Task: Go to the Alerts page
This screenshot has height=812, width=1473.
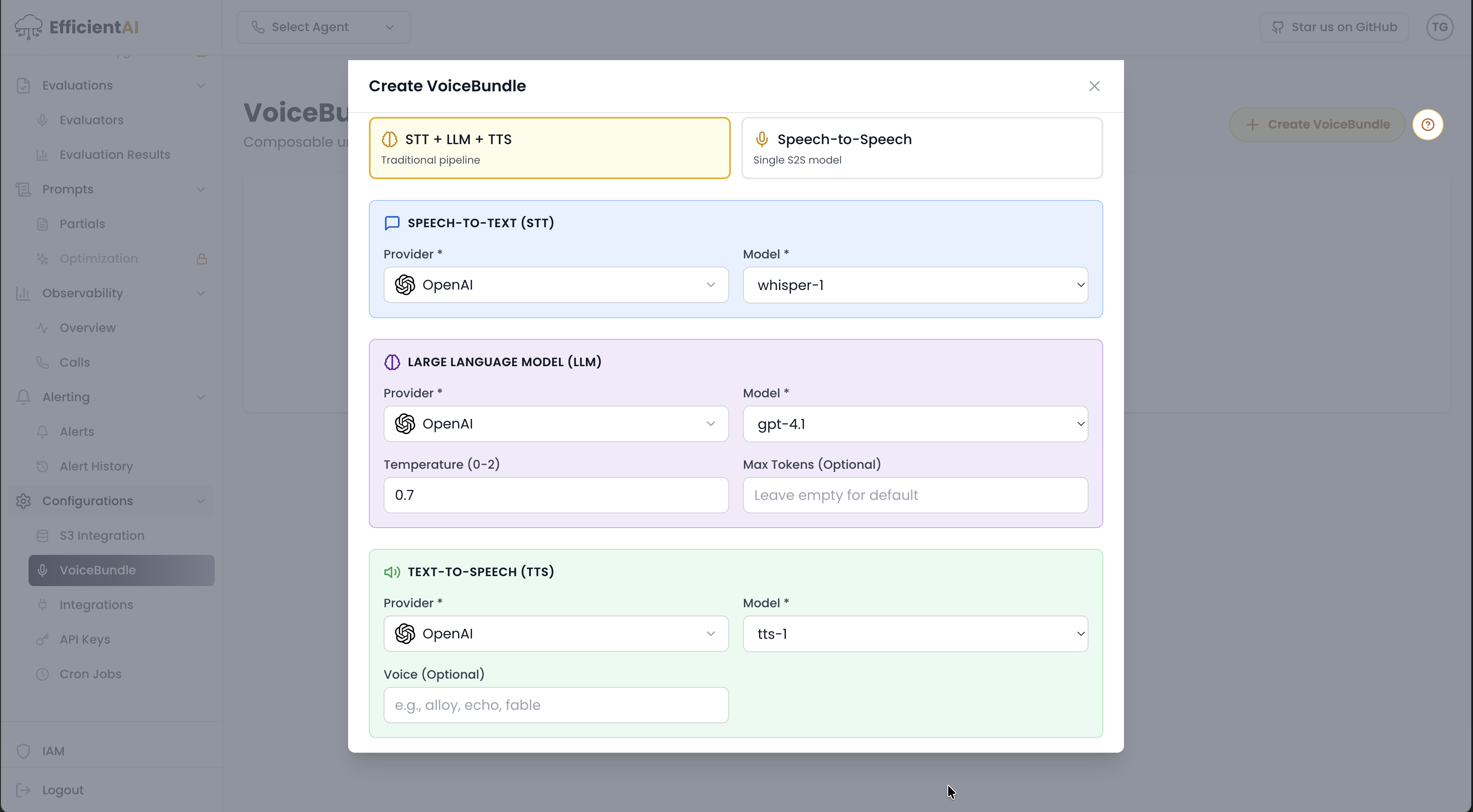Action: (121, 432)
